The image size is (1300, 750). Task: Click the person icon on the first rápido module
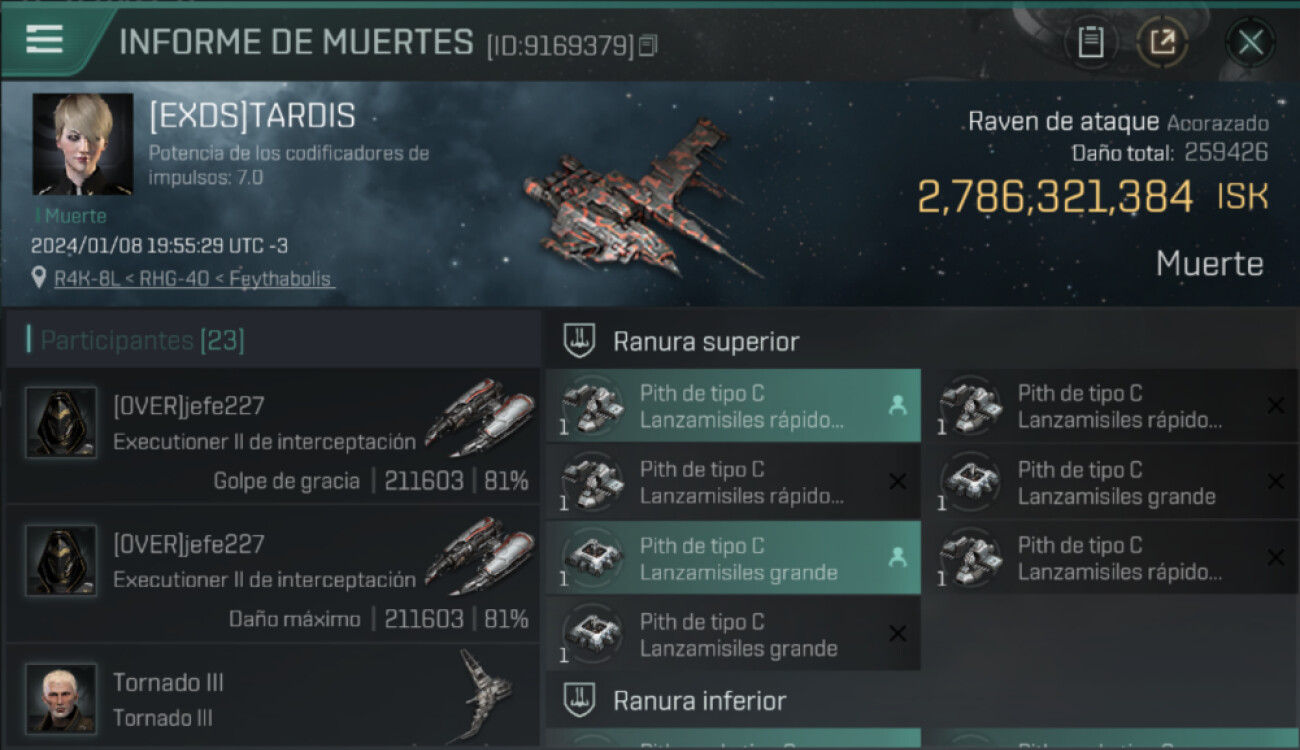897,405
